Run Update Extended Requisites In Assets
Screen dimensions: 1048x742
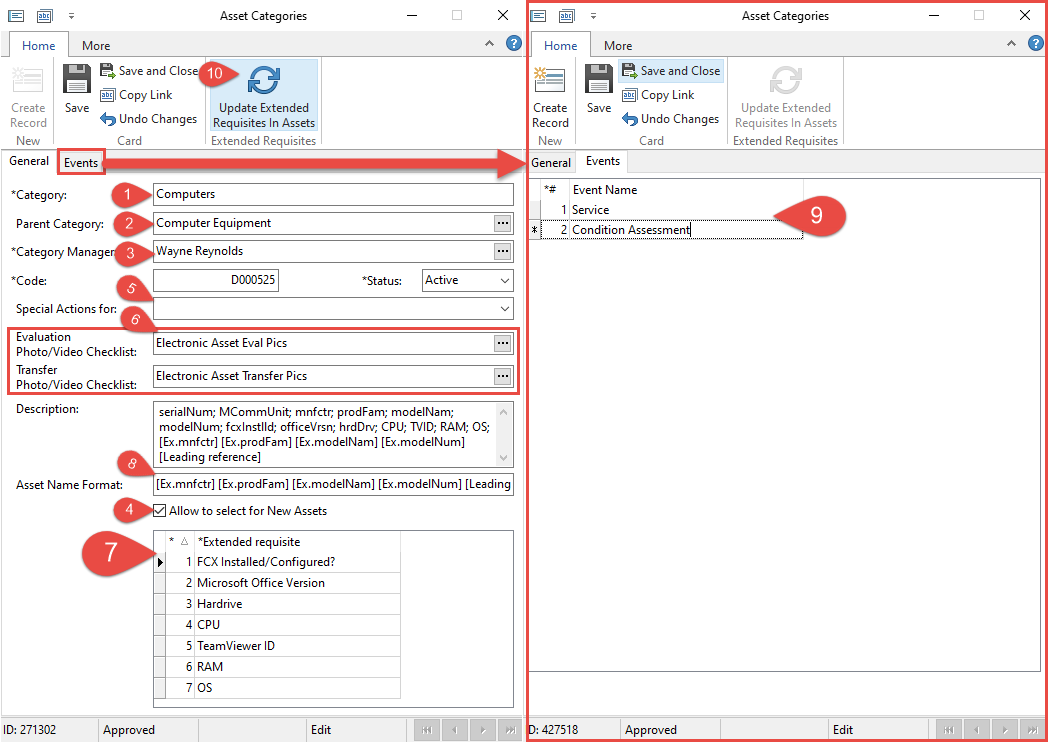(x=263, y=95)
